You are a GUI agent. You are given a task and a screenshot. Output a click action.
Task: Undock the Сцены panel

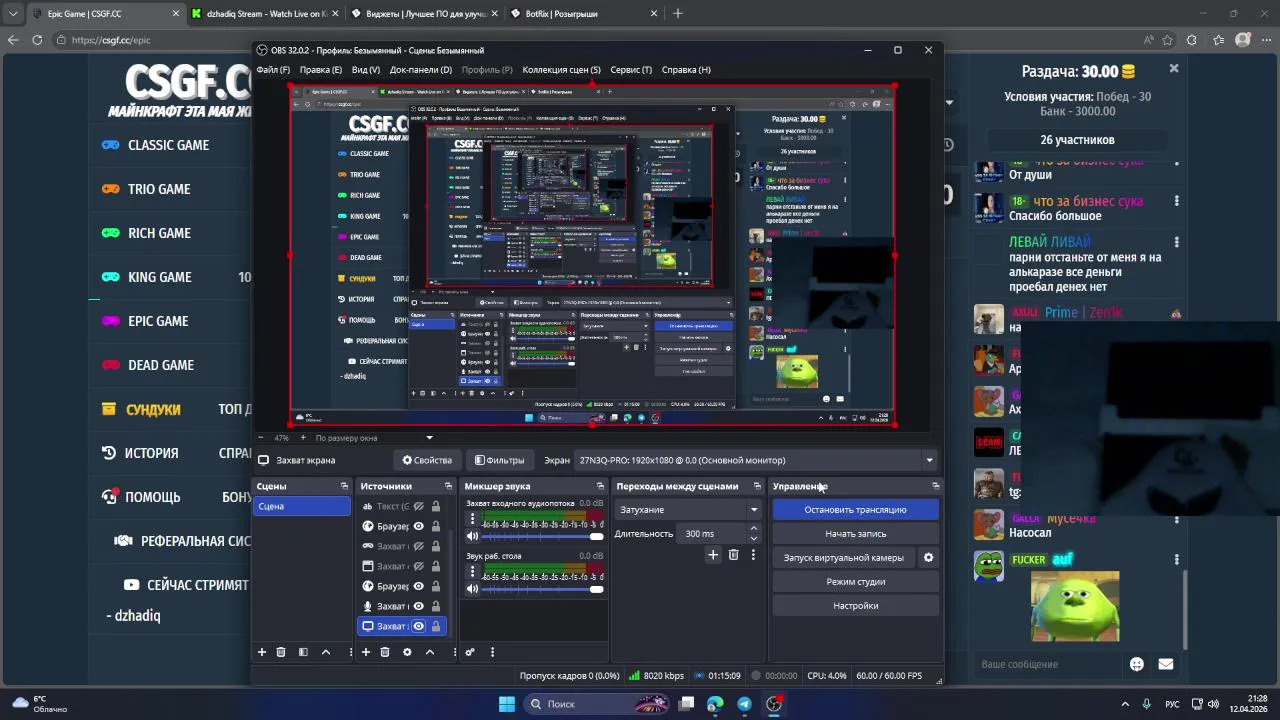(x=344, y=486)
